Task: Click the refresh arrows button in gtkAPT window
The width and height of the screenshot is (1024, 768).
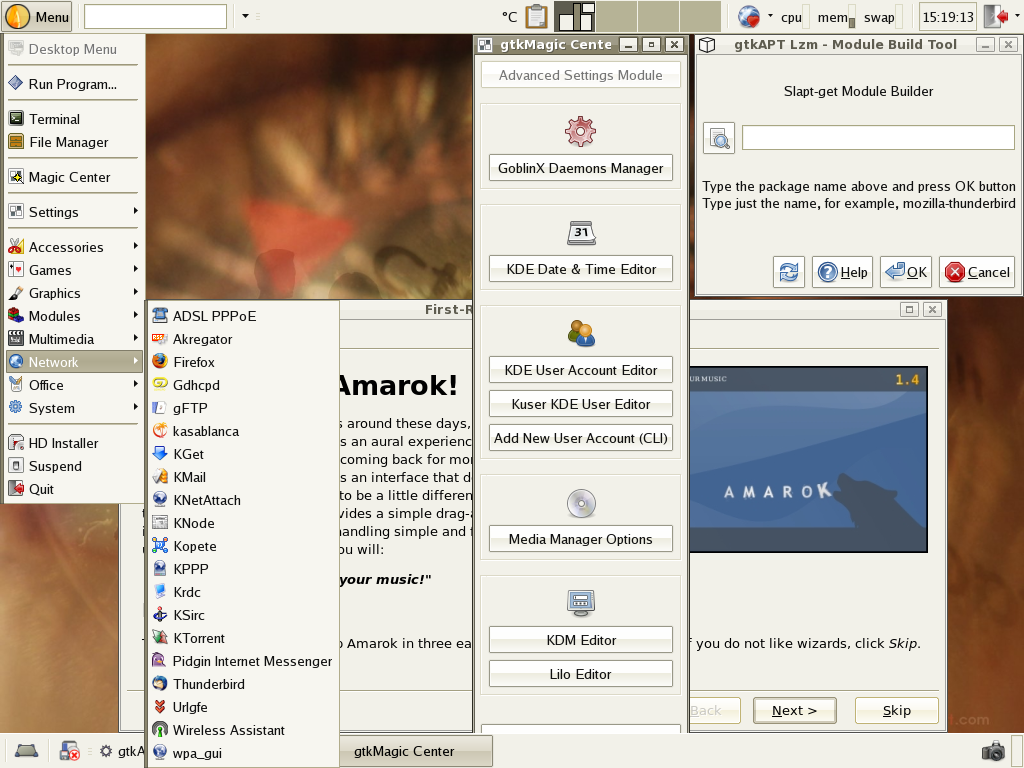Action: 789,272
